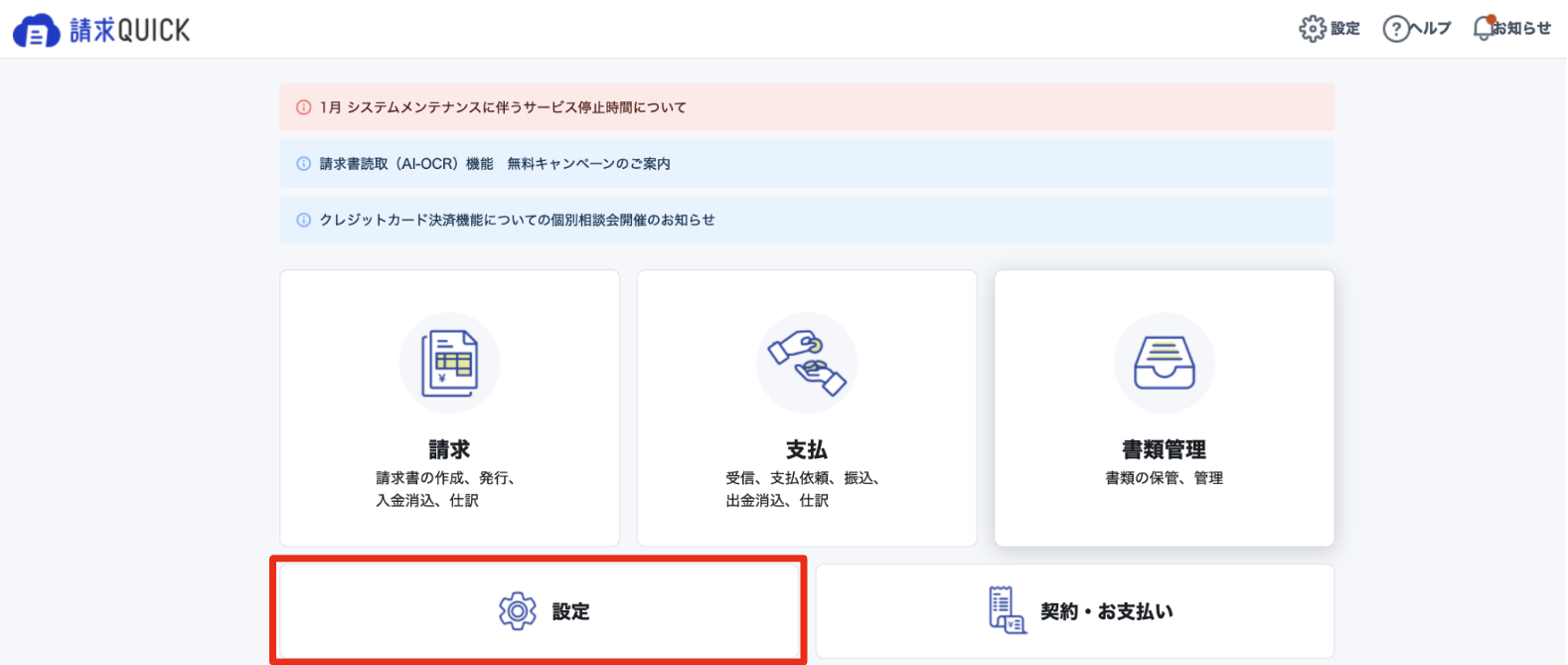
Task: Click the red alert icon on maintenance notice
Action: click(x=304, y=107)
